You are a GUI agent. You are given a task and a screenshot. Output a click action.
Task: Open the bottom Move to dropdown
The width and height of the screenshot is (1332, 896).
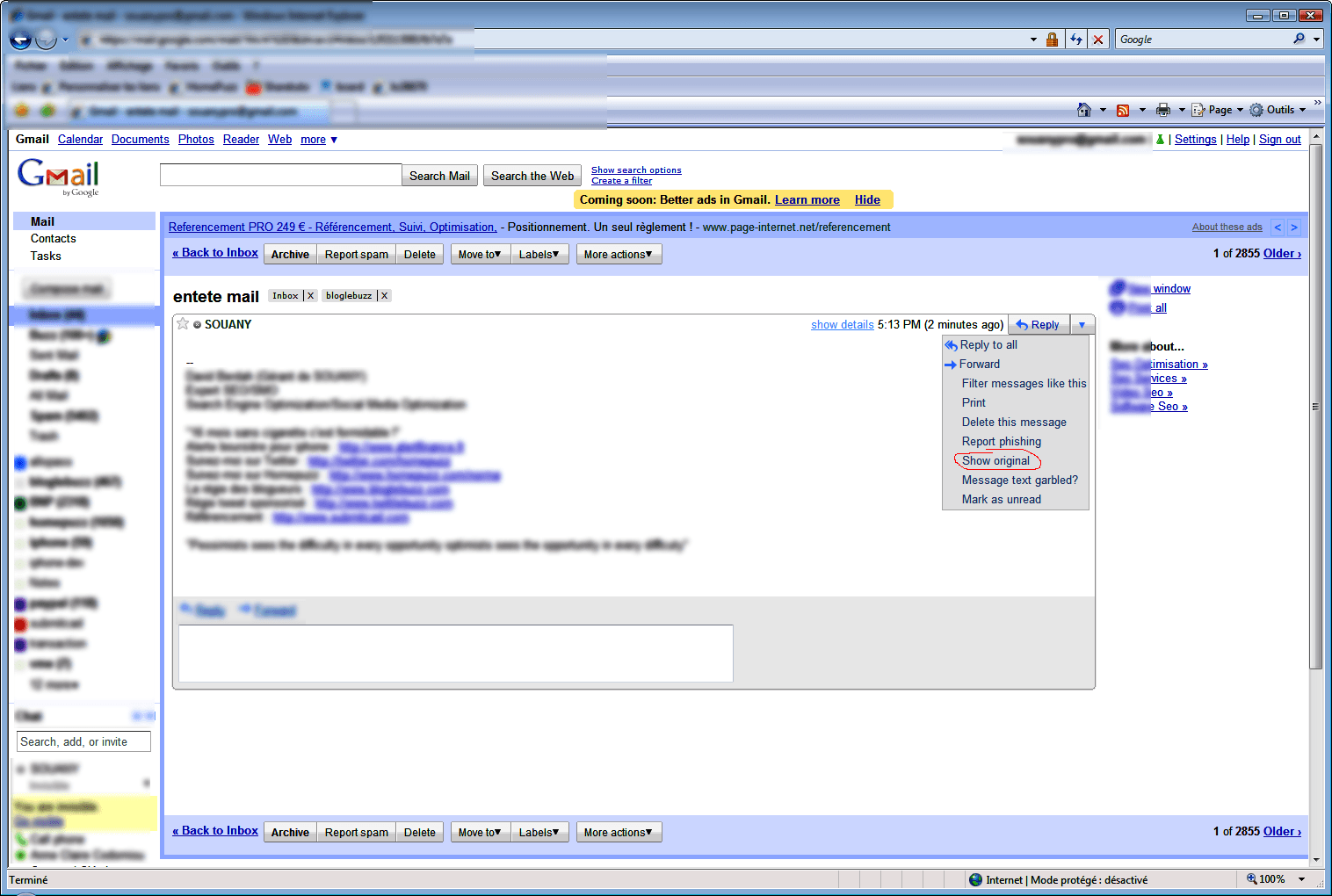point(480,833)
